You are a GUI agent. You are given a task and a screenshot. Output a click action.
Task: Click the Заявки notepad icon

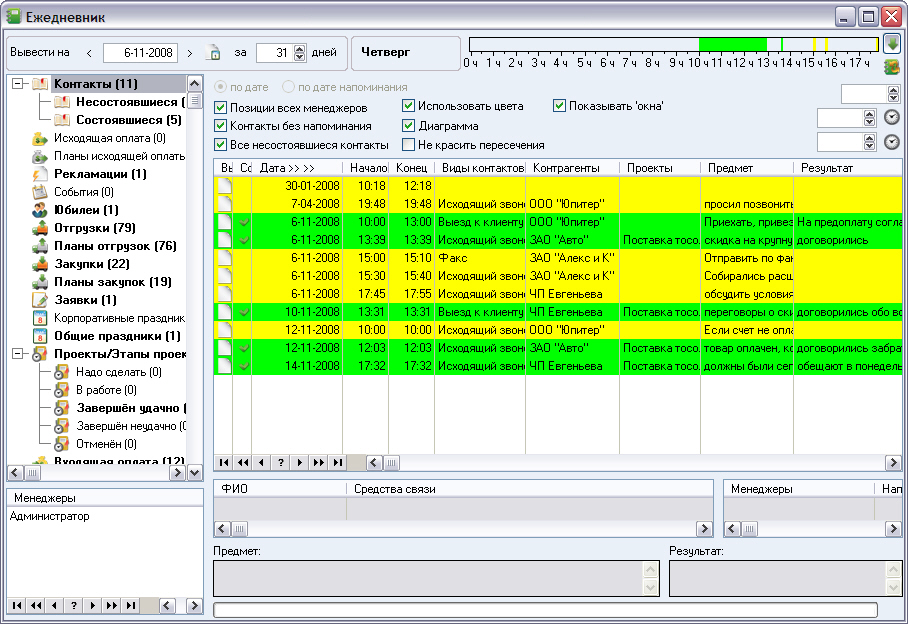(40, 300)
